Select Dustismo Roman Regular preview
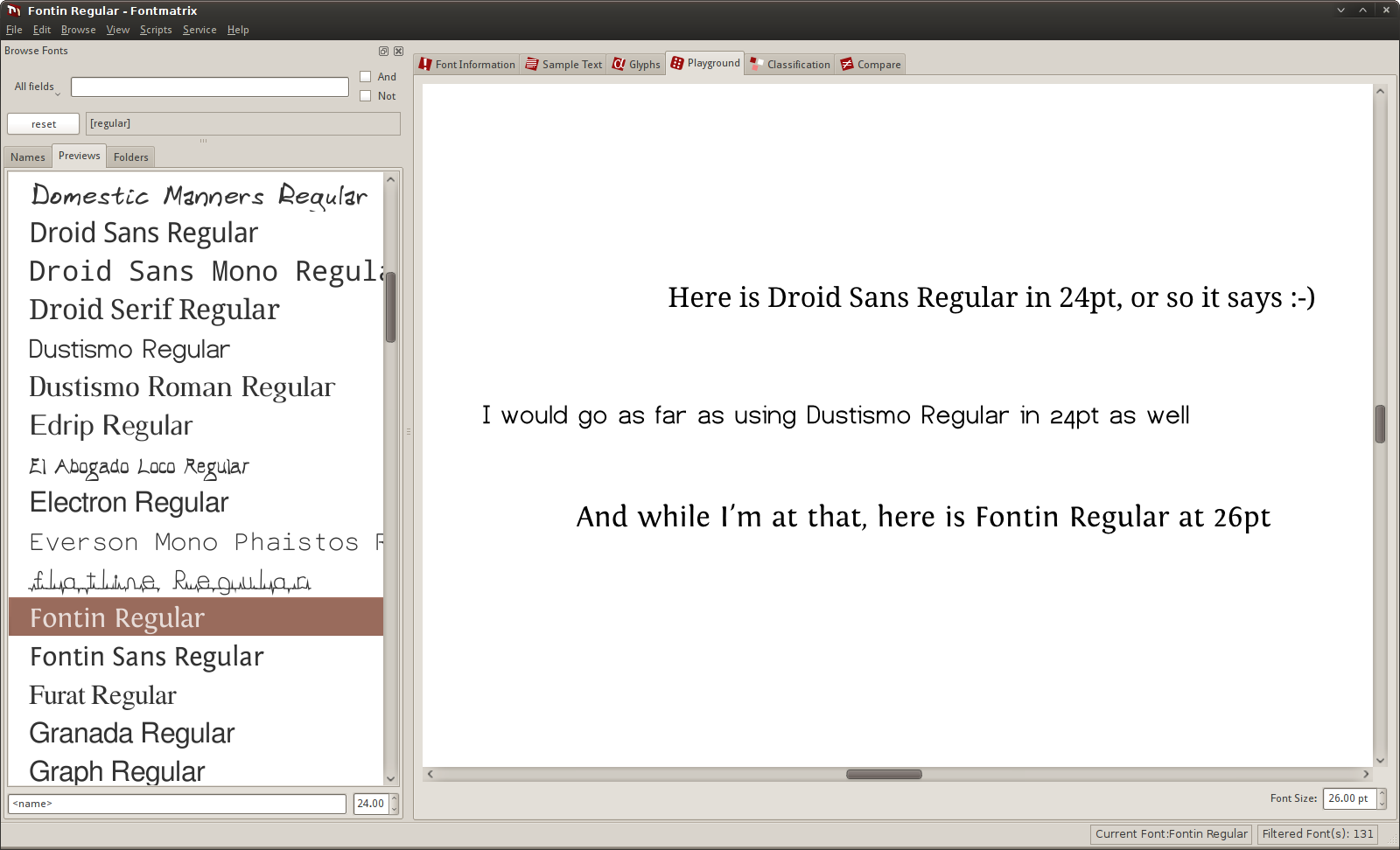1400x850 pixels. [x=196, y=387]
